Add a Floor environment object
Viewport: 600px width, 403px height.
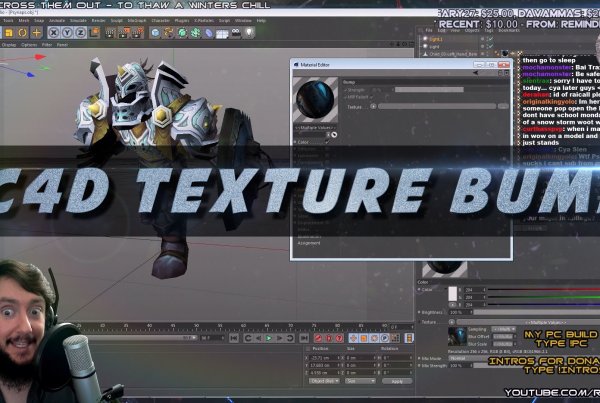[x=222, y=34]
